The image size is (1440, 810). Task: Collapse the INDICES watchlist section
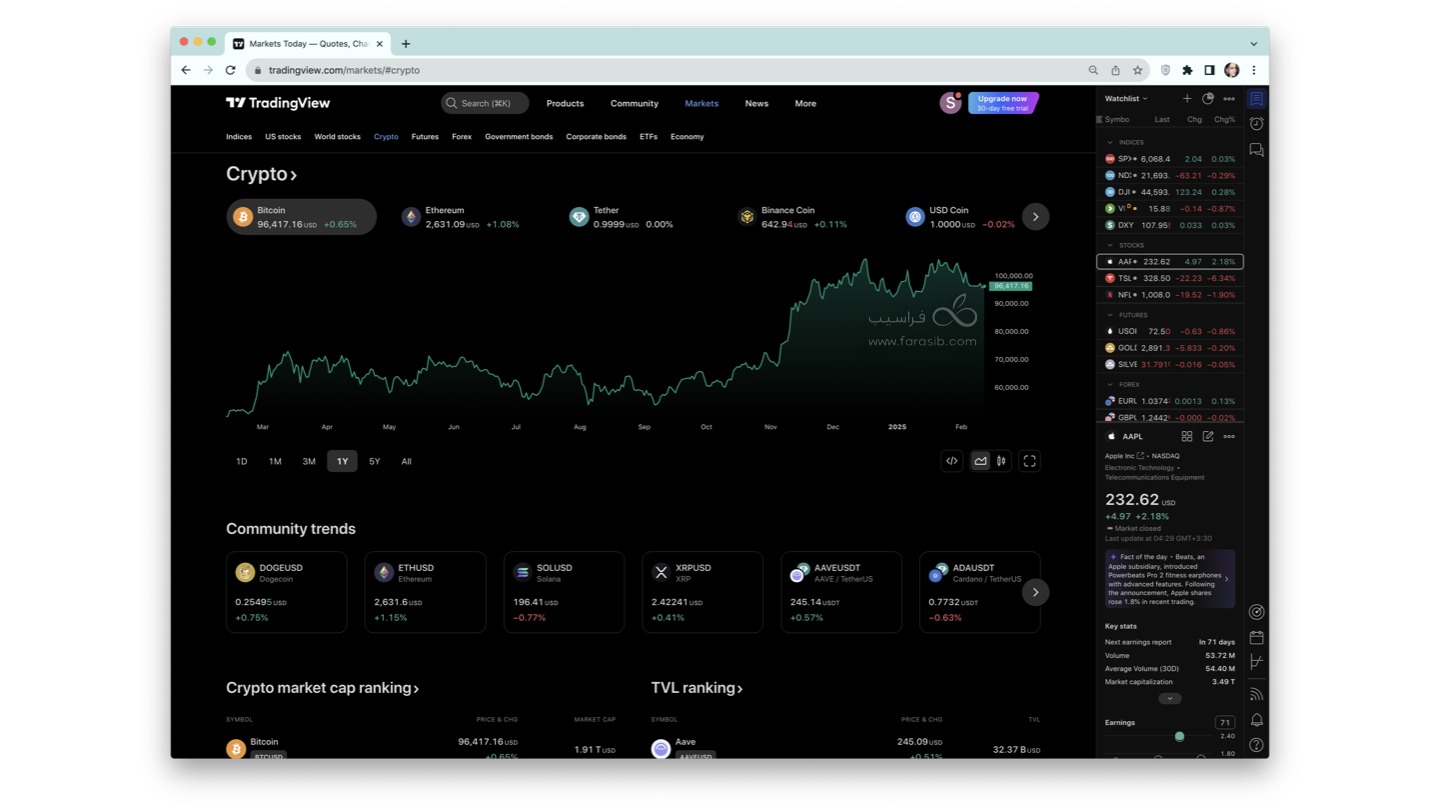coord(1110,142)
